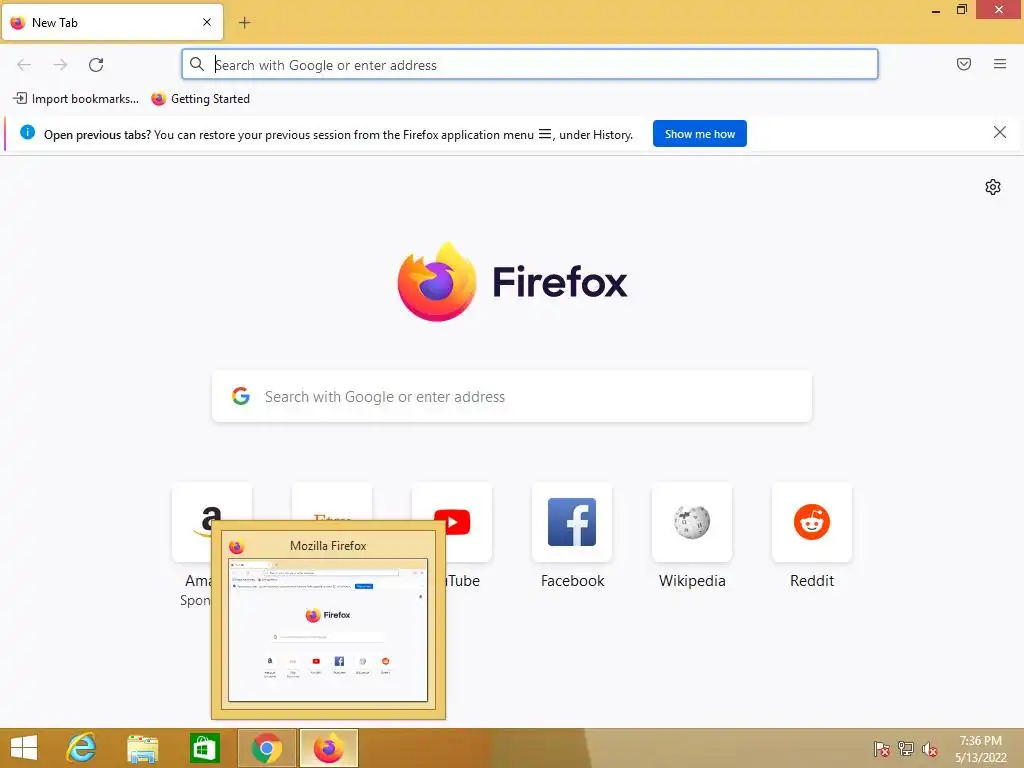Focus the center Google search box
This screenshot has height=768, width=1024.
pos(512,396)
